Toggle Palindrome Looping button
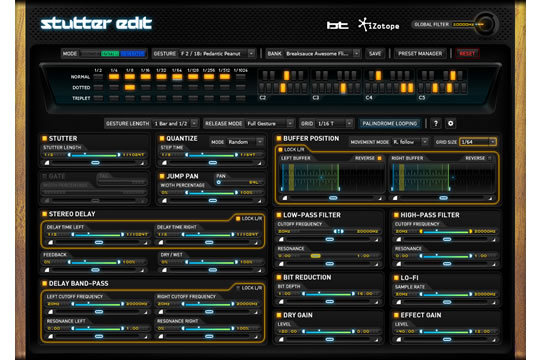 (390, 123)
